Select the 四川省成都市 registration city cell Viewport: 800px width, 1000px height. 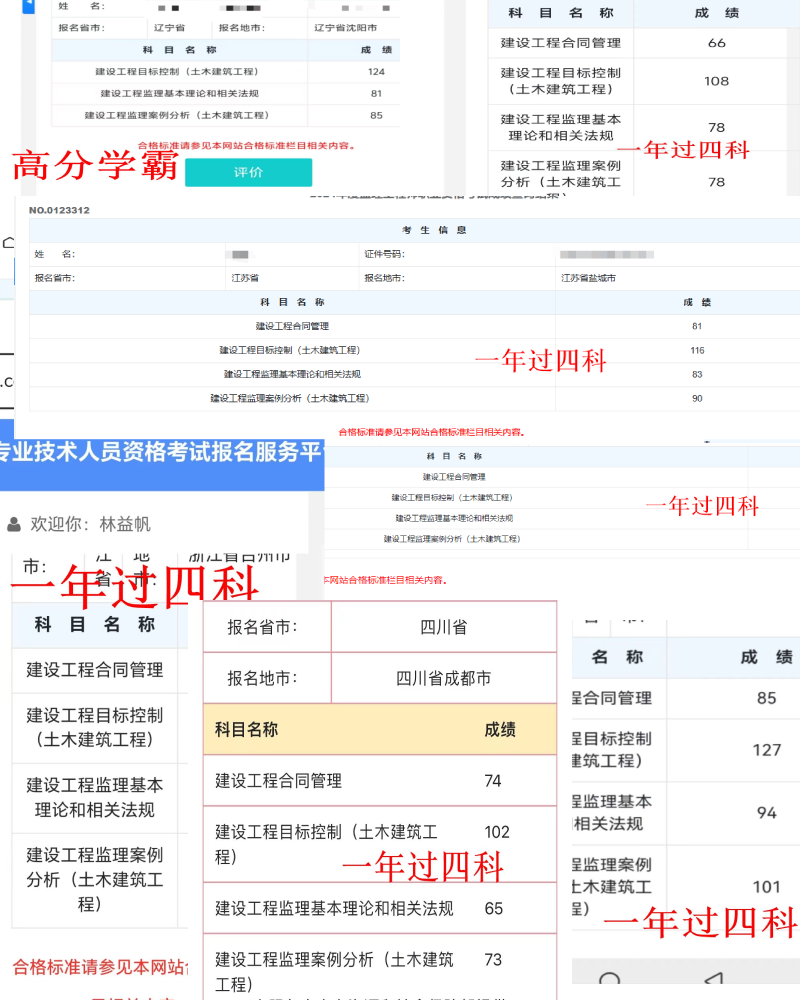pos(443,678)
